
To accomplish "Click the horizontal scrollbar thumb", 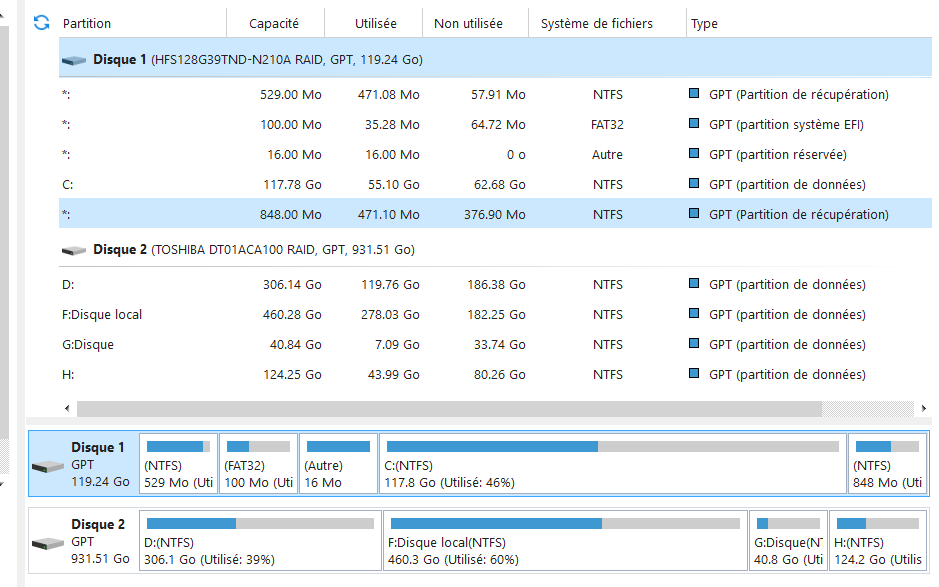I will tap(449, 409).
